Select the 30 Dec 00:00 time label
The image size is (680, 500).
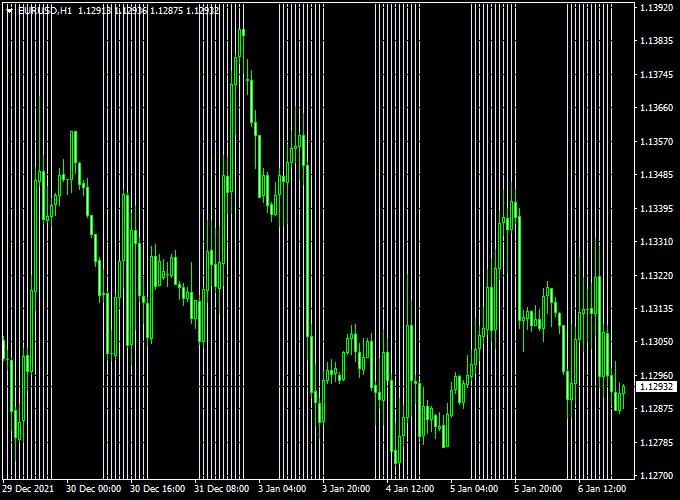[x=93, y=489]
